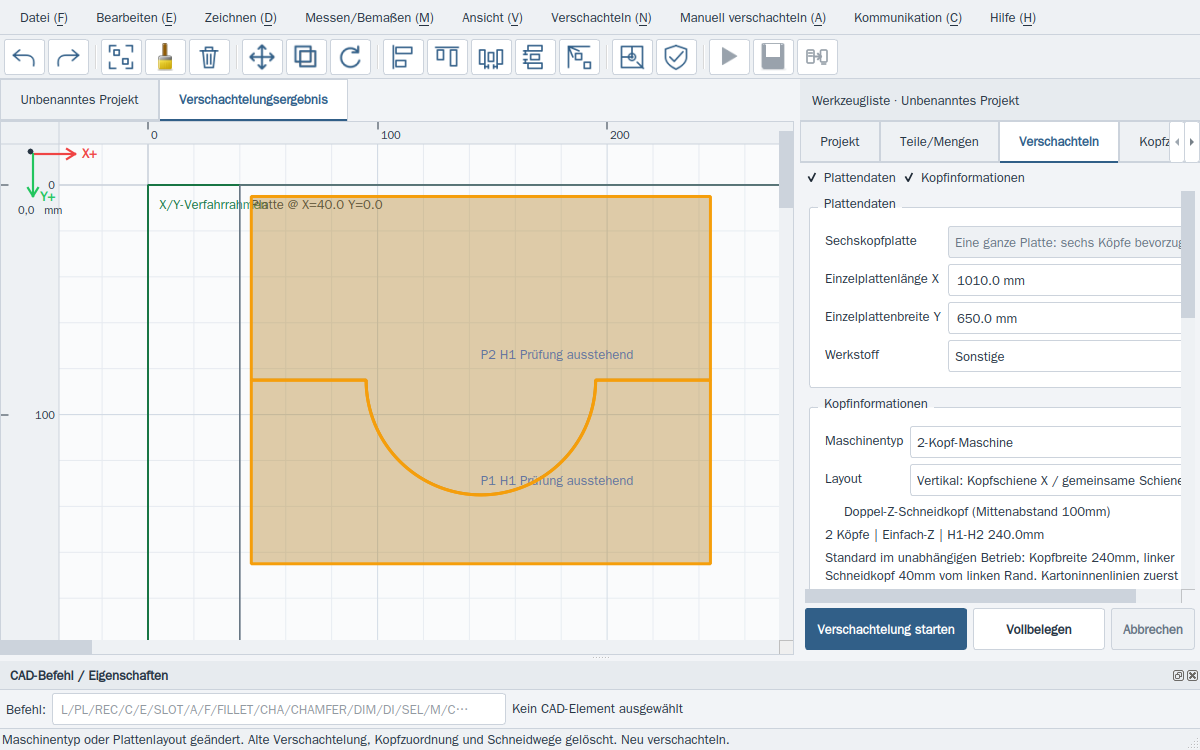Toggle the Kopfinformationen checkbox
This screenshot has height=750, width=1200.
click(964, 178)
